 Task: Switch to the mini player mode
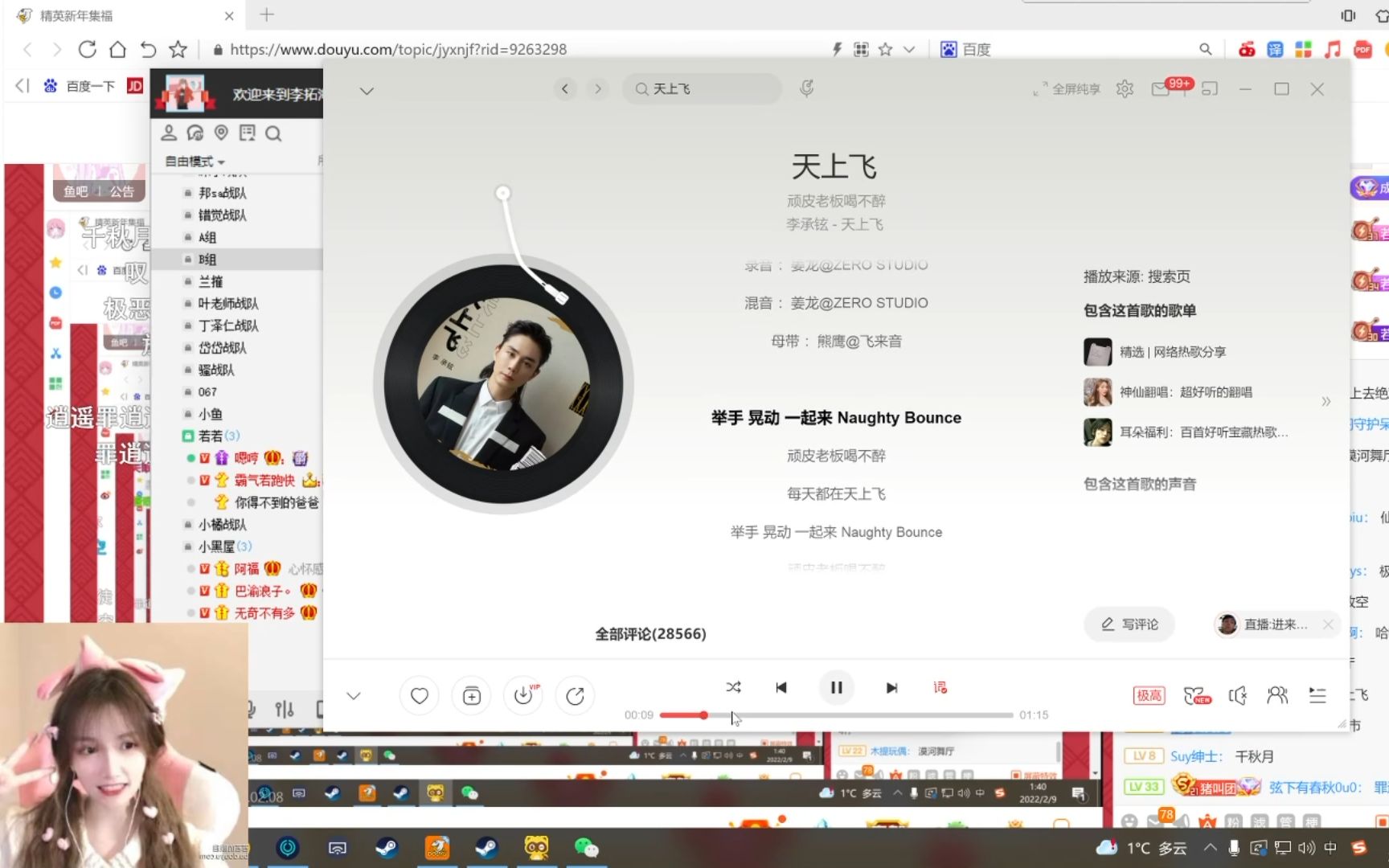[x=1210, y=88]
